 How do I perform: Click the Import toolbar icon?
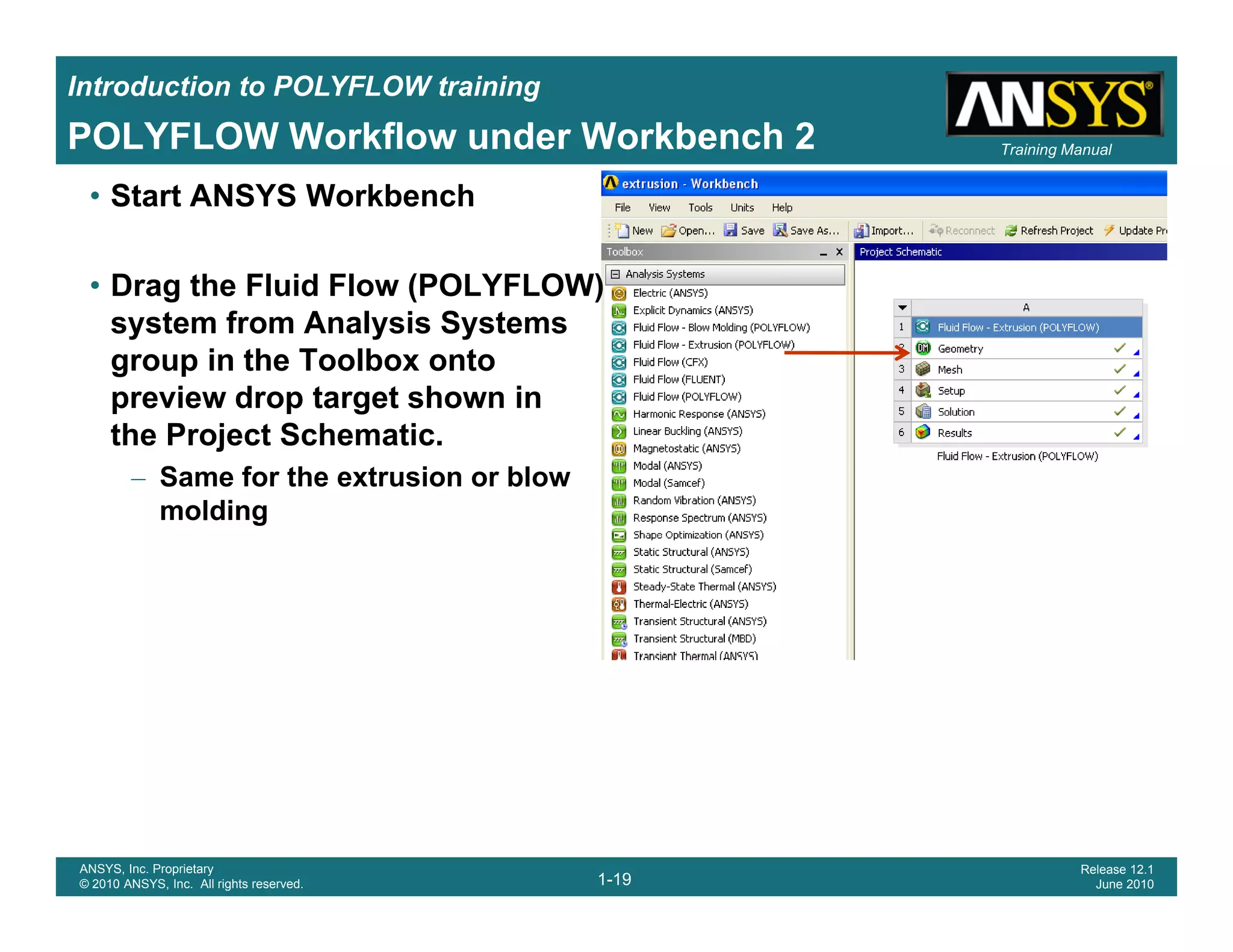[x=862, y=230]
